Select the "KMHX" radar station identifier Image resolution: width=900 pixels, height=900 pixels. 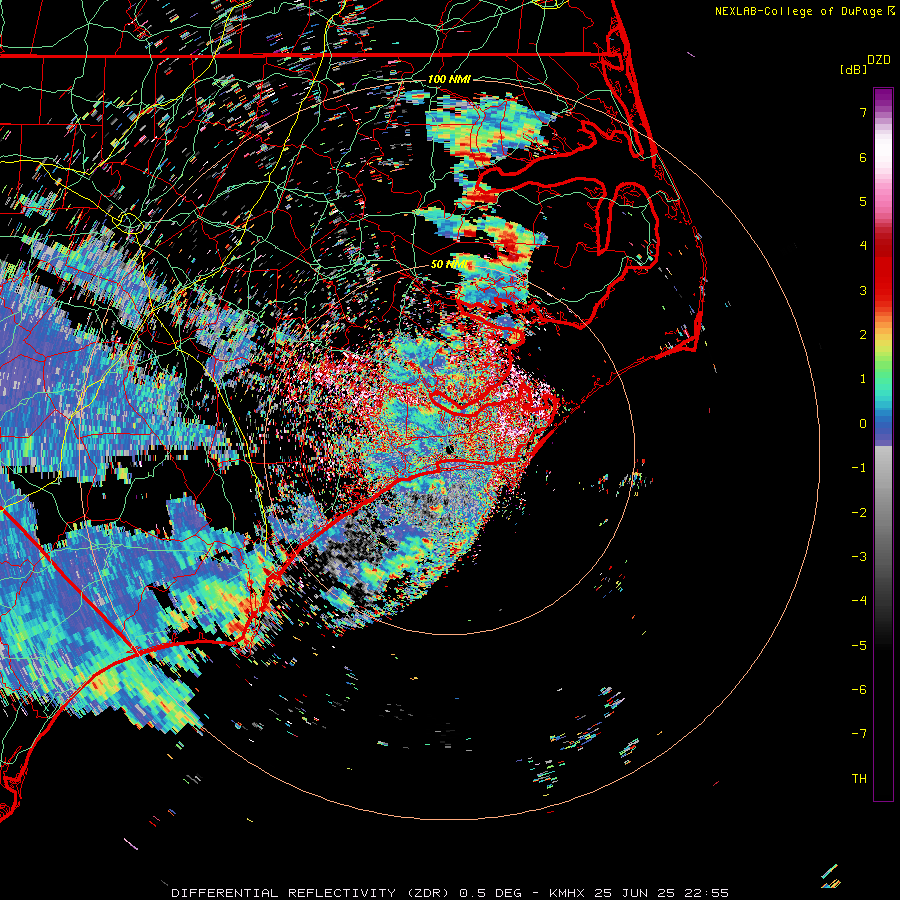[567, 893]
